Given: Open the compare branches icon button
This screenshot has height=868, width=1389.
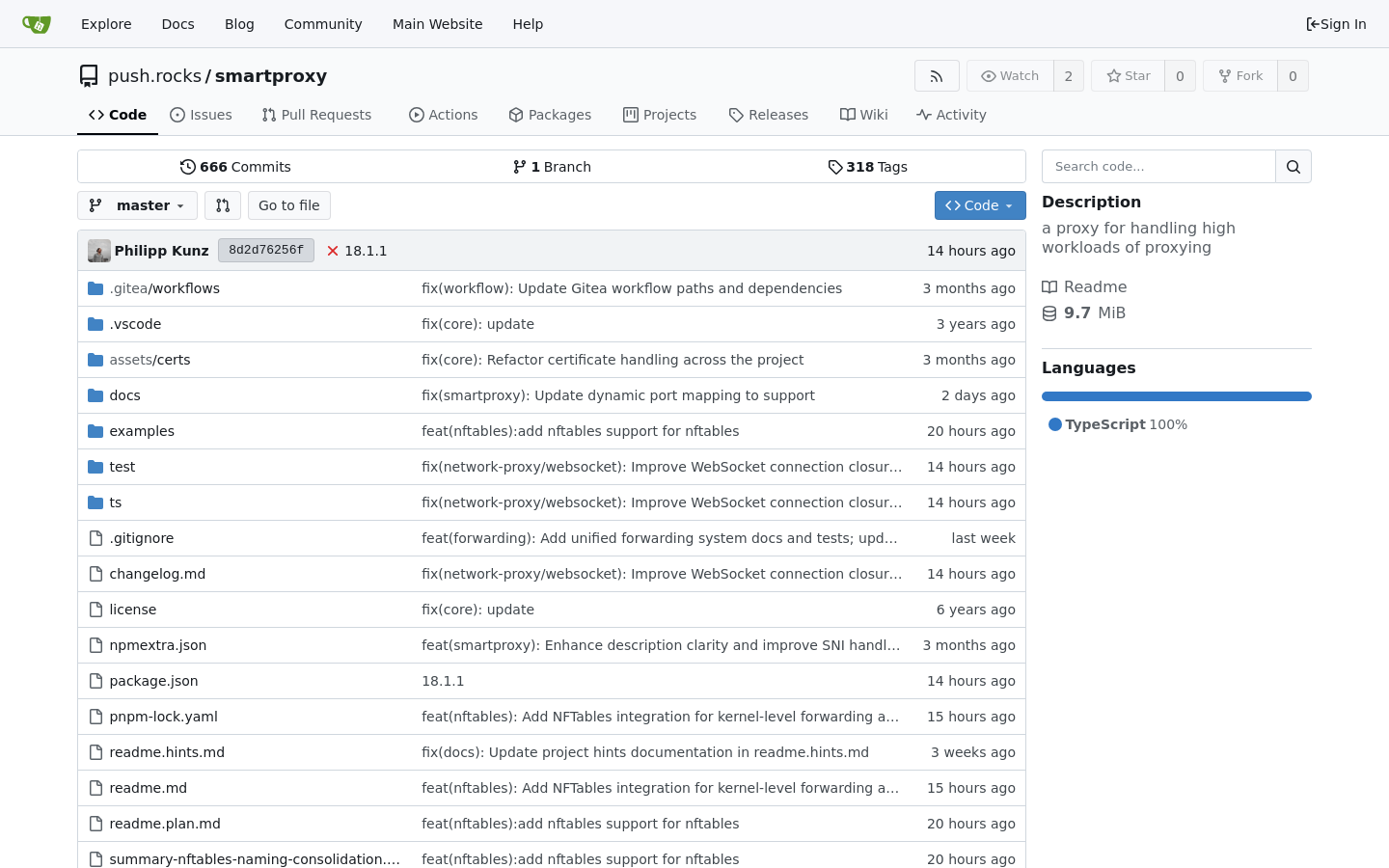Looking at the screenshot, I should tap(223, 205).
